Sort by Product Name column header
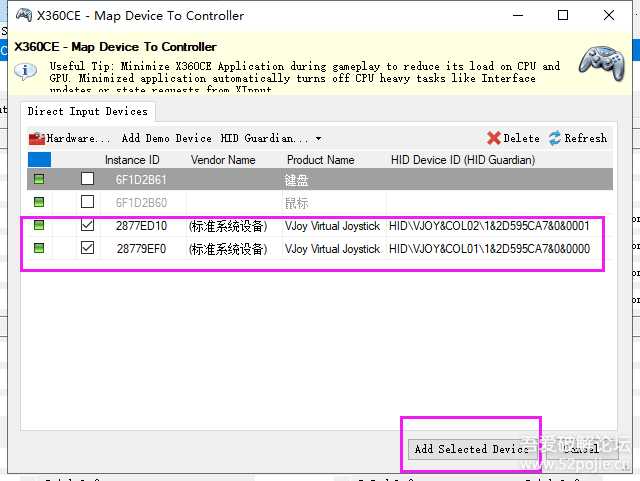Viewport: 640px width, 481px height. 320,160
